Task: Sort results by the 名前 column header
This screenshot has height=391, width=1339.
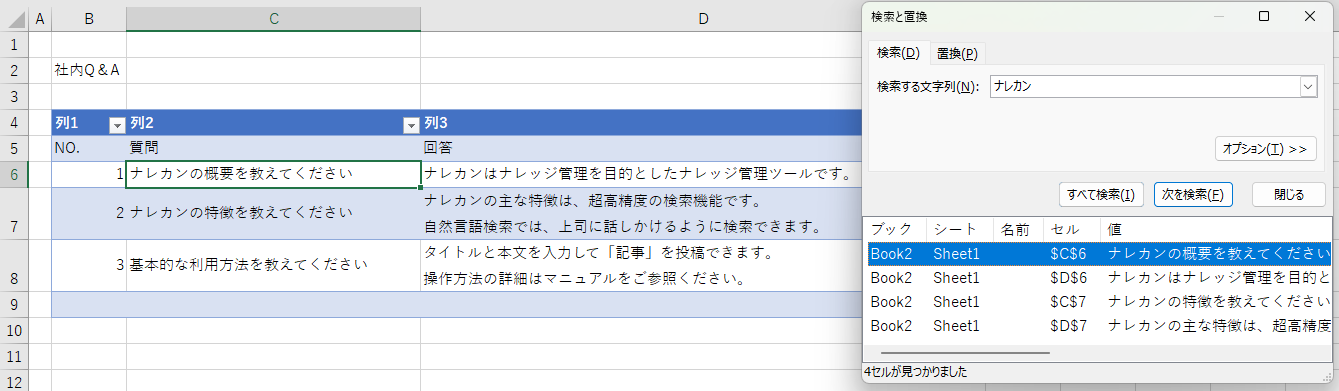Action: tap(1018, 229)
